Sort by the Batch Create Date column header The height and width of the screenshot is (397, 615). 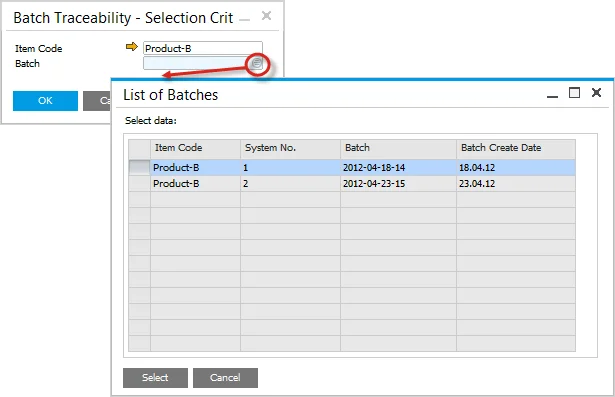(516, 148)
